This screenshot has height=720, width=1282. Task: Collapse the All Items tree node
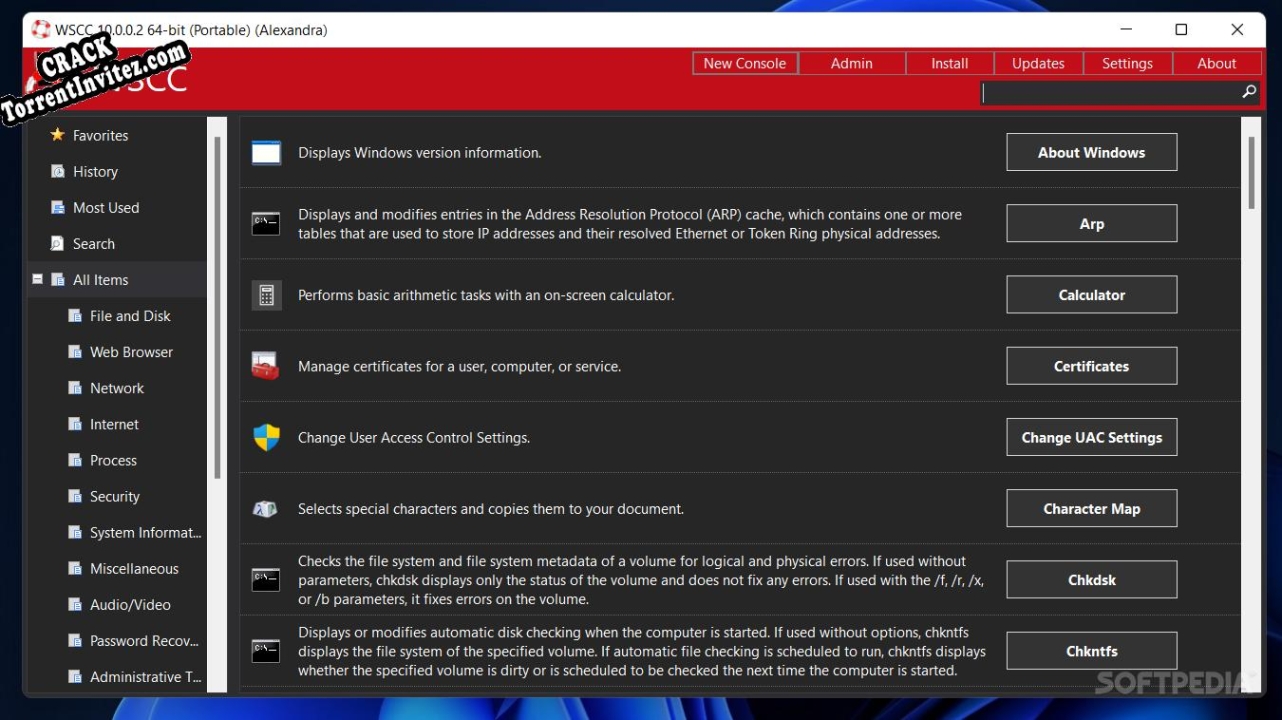37,279
